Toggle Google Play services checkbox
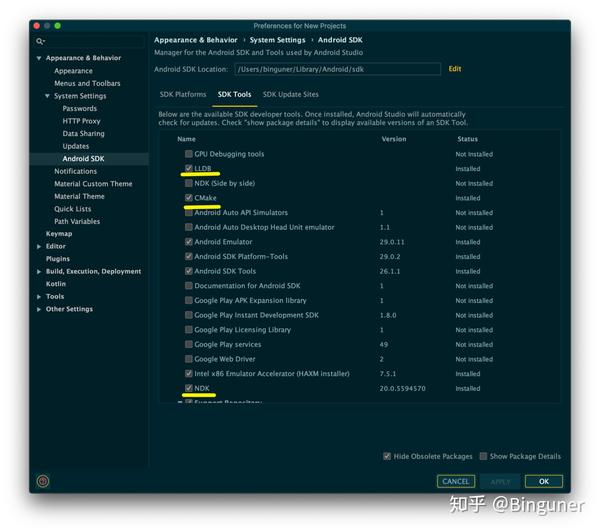Image resolution: width=600 pixels, height=532 pixels. click(189, 344)
